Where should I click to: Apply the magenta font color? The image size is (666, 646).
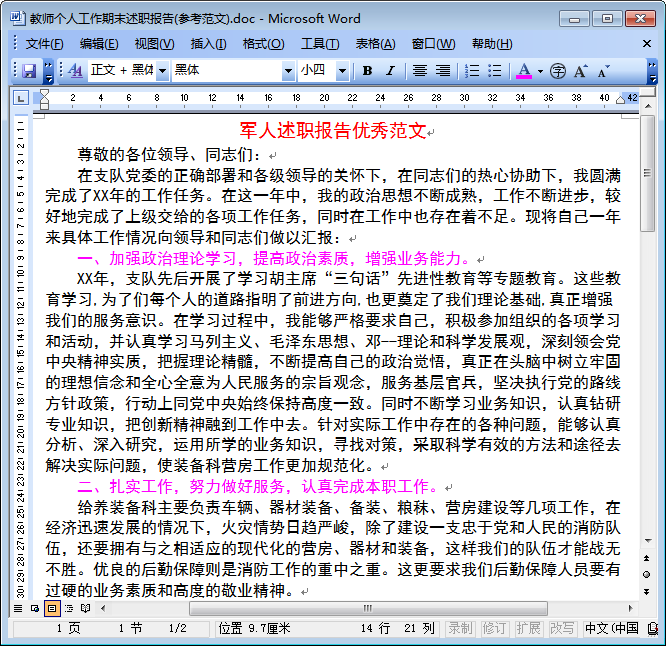click(x=524, y=71)
